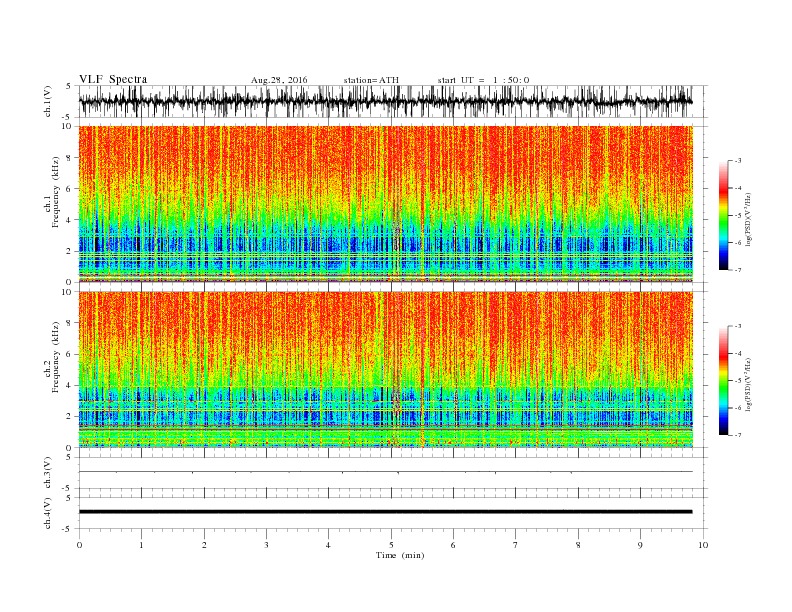The width and height of the screenshot is (792, 612).
Task: Click inside the ch.2 spectrogram plot
Action: pos(386,369)
